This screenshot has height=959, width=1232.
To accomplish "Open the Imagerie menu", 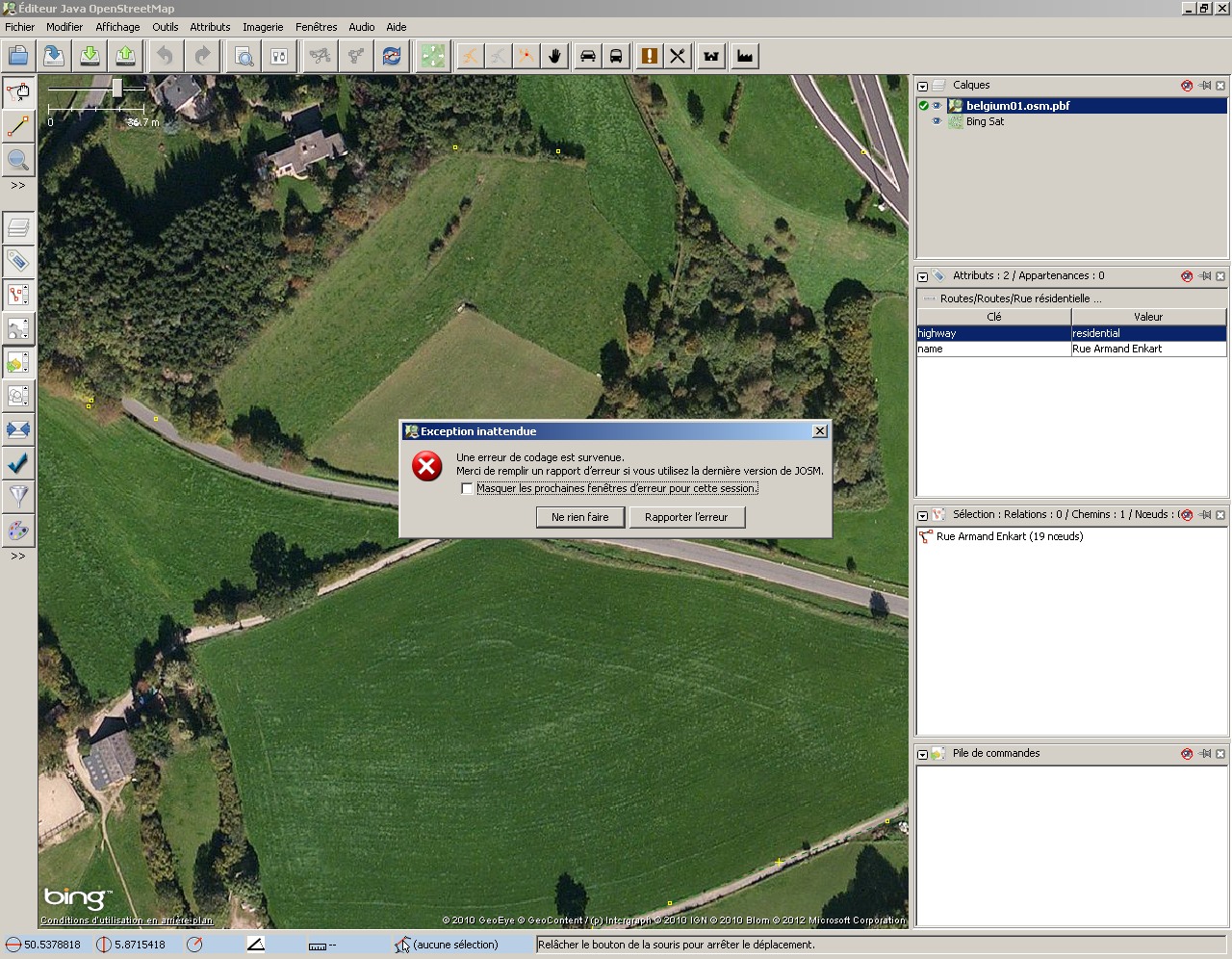I will 262,27.
